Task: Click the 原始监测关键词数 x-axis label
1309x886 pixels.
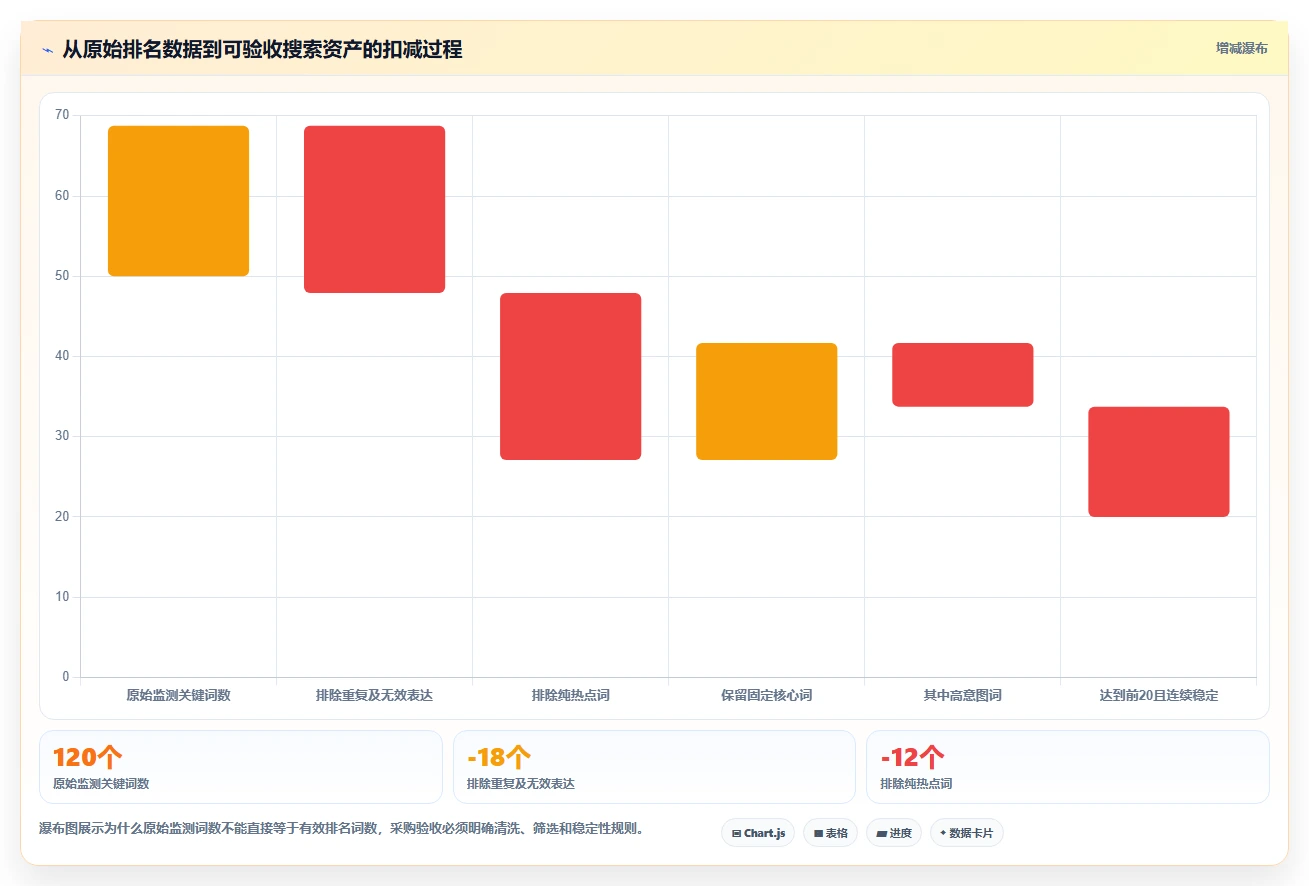Action: (178, 695)
